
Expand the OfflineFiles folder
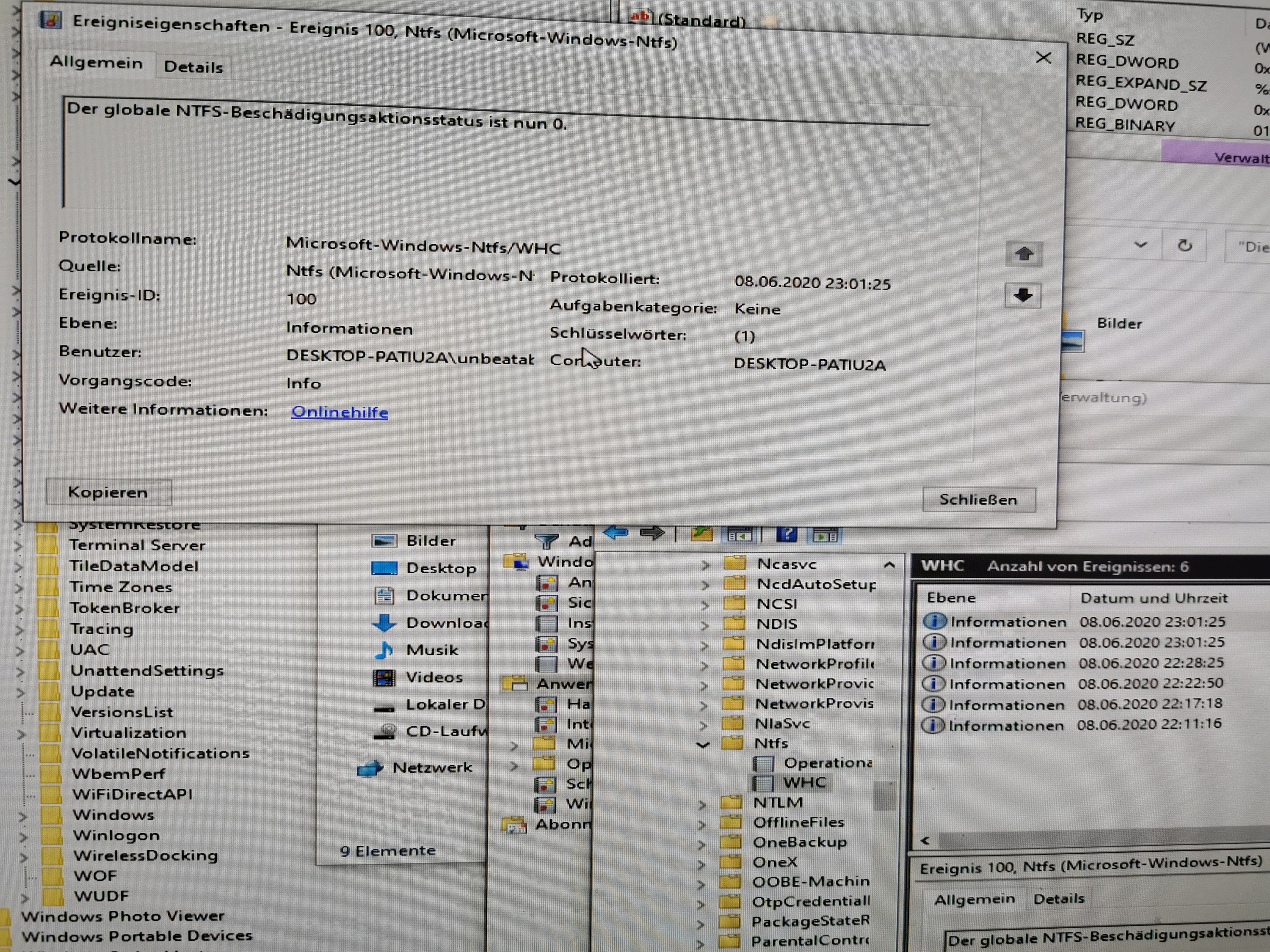click(701, 825)
